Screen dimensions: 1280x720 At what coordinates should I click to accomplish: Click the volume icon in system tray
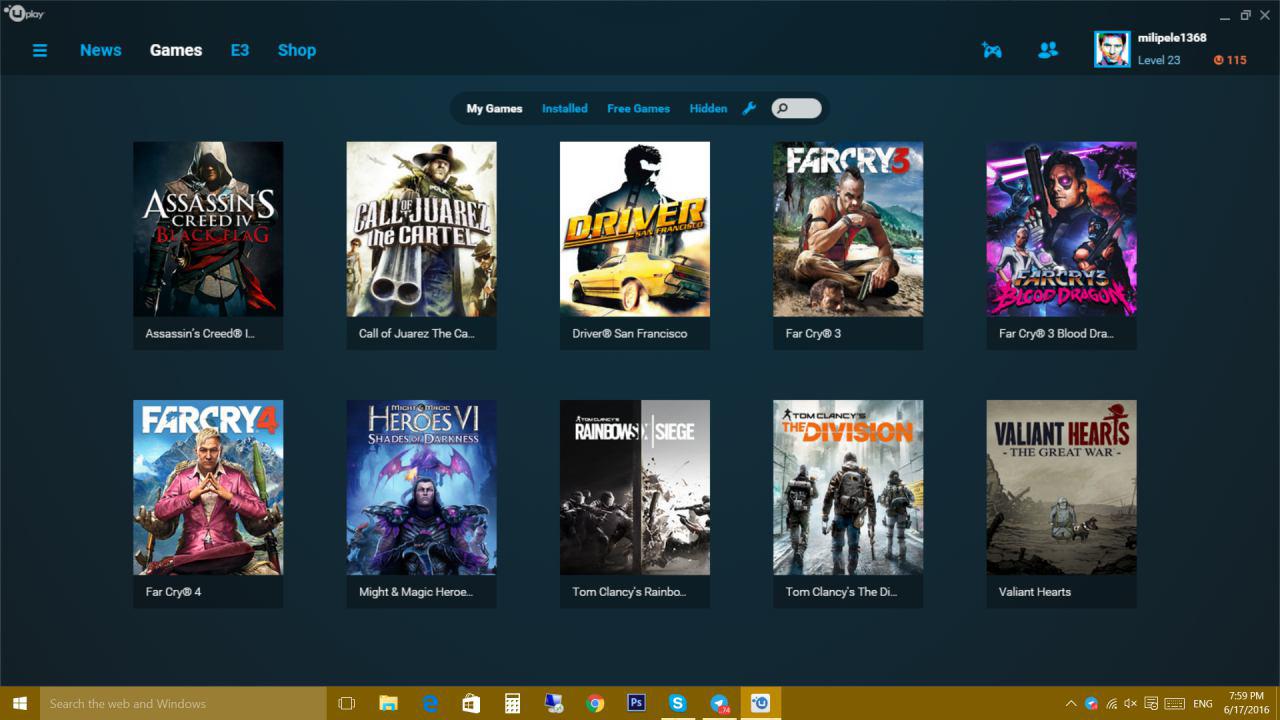pos(1131,703)
